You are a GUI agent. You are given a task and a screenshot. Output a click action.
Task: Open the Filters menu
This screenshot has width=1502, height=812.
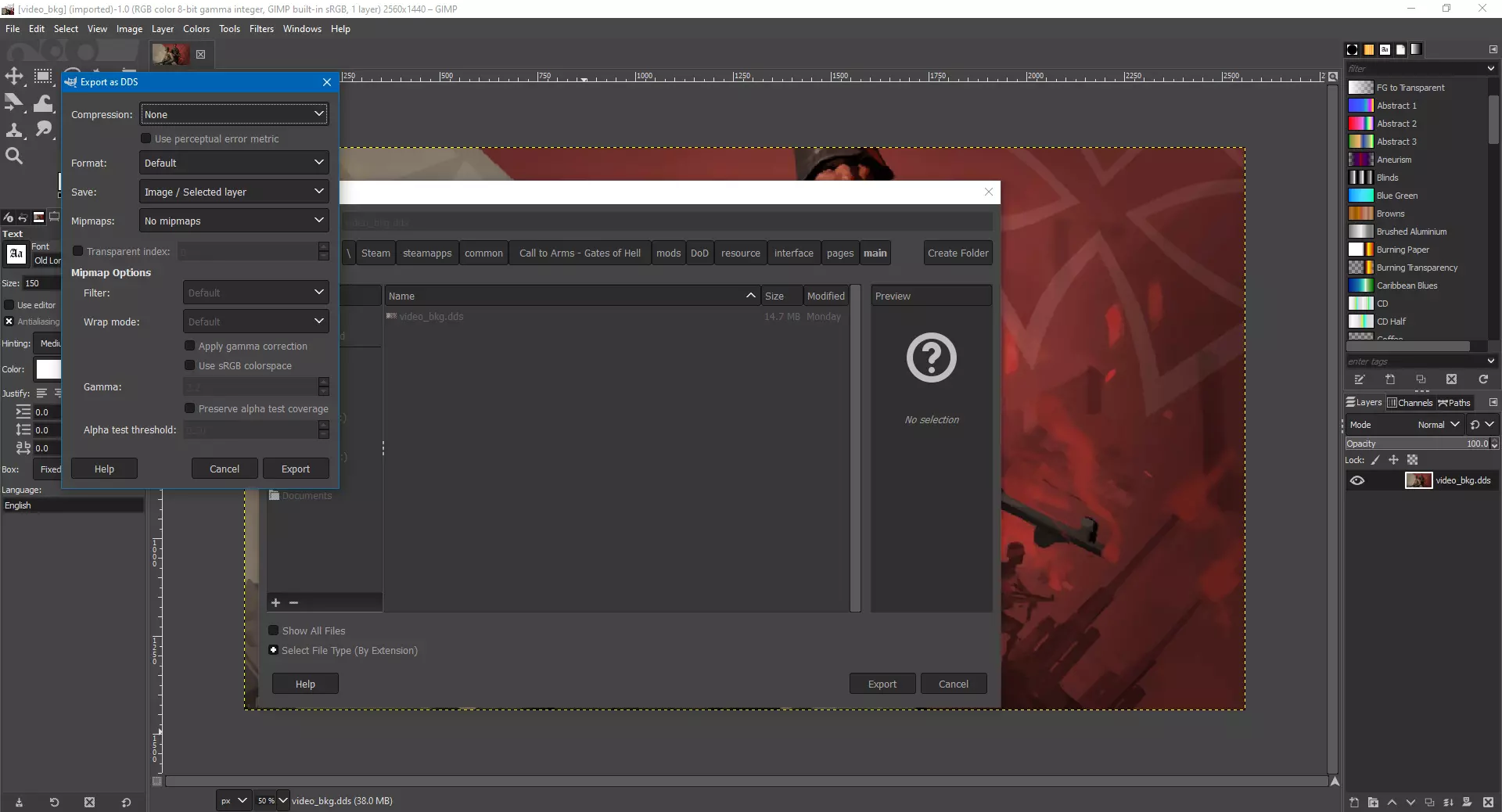point(261,29)
